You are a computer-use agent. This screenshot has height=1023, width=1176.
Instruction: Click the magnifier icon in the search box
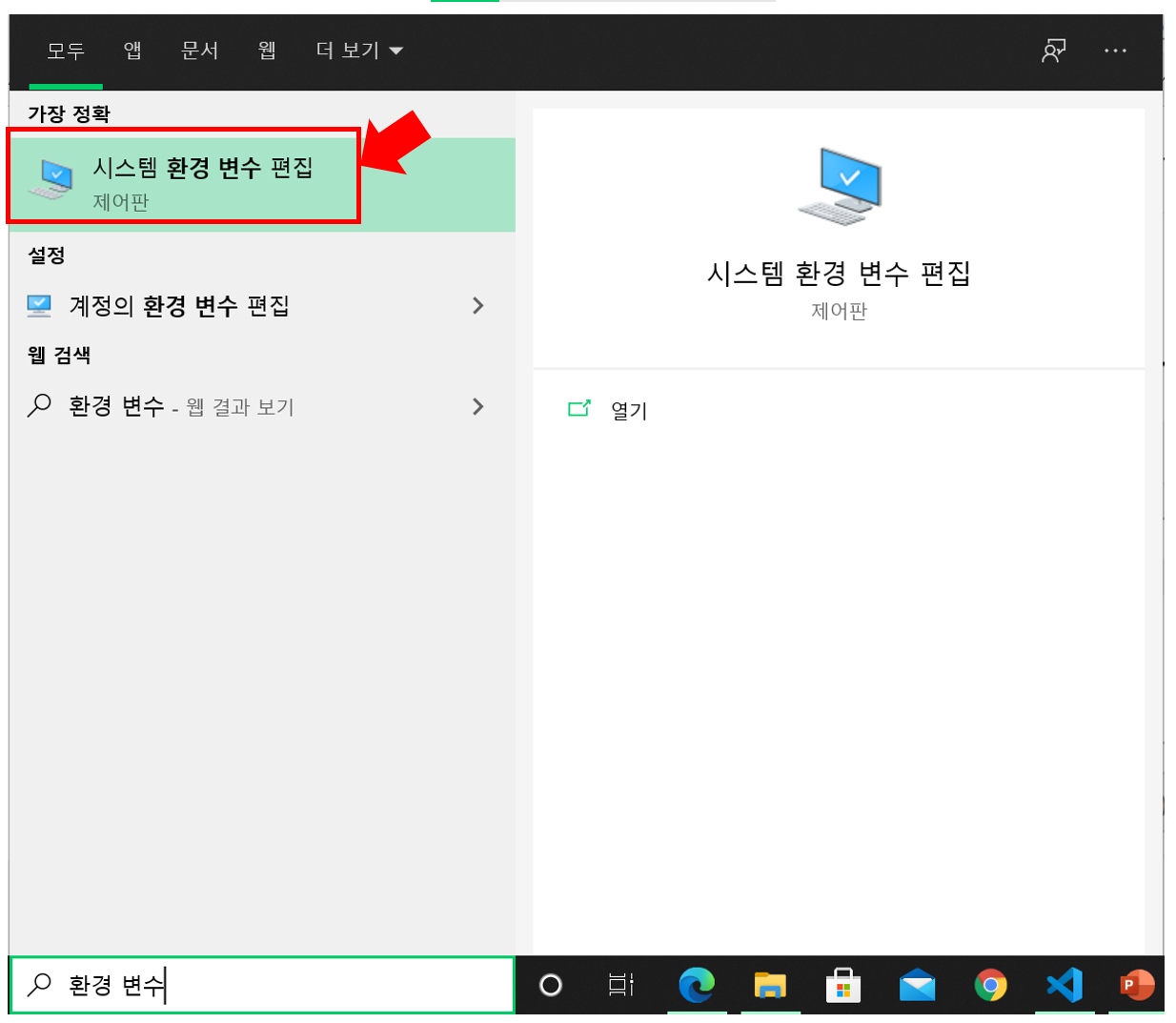39,985
